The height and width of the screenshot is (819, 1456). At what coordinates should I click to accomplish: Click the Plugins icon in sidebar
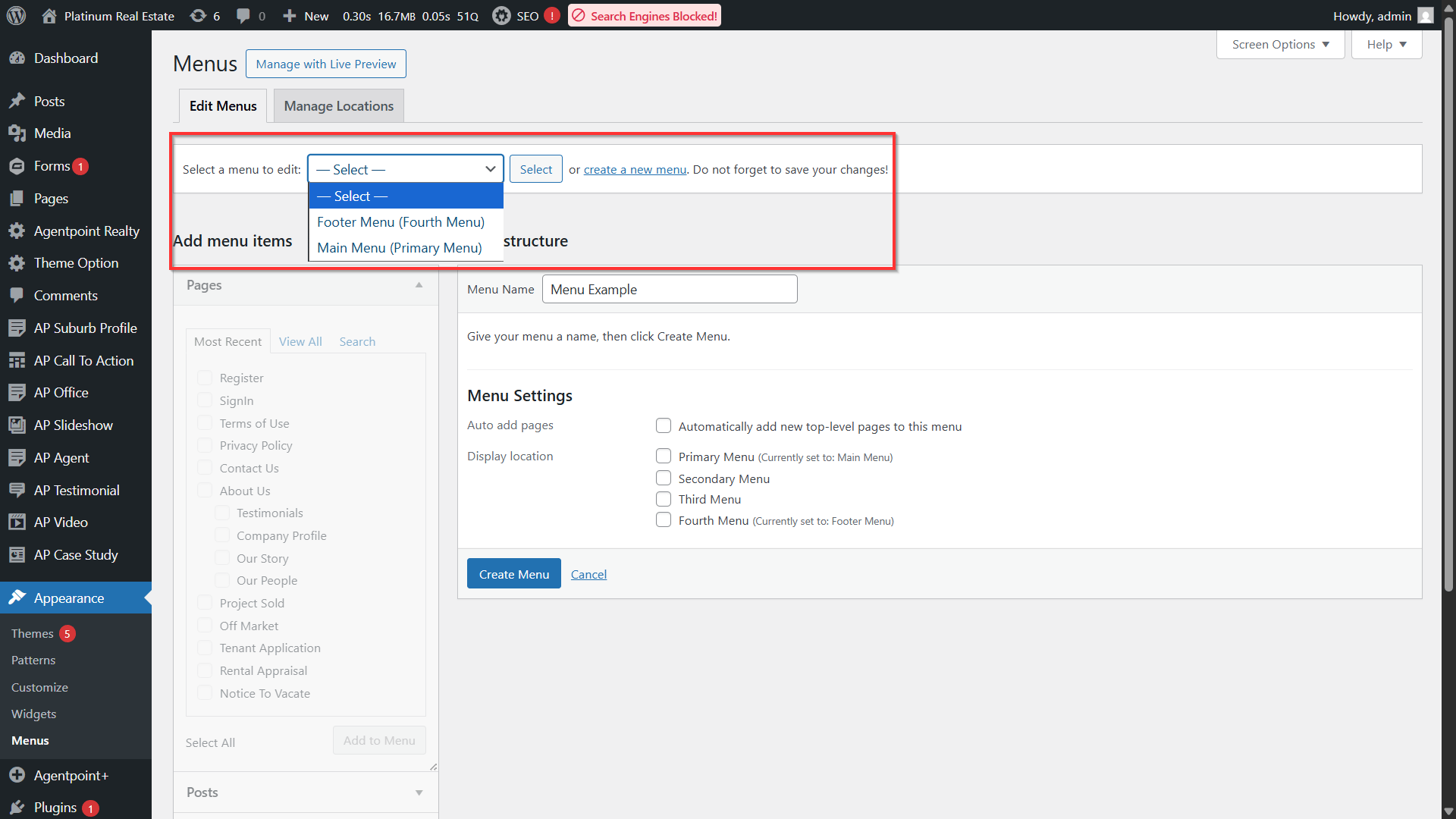pyautogui.click(x=17, y=808)
